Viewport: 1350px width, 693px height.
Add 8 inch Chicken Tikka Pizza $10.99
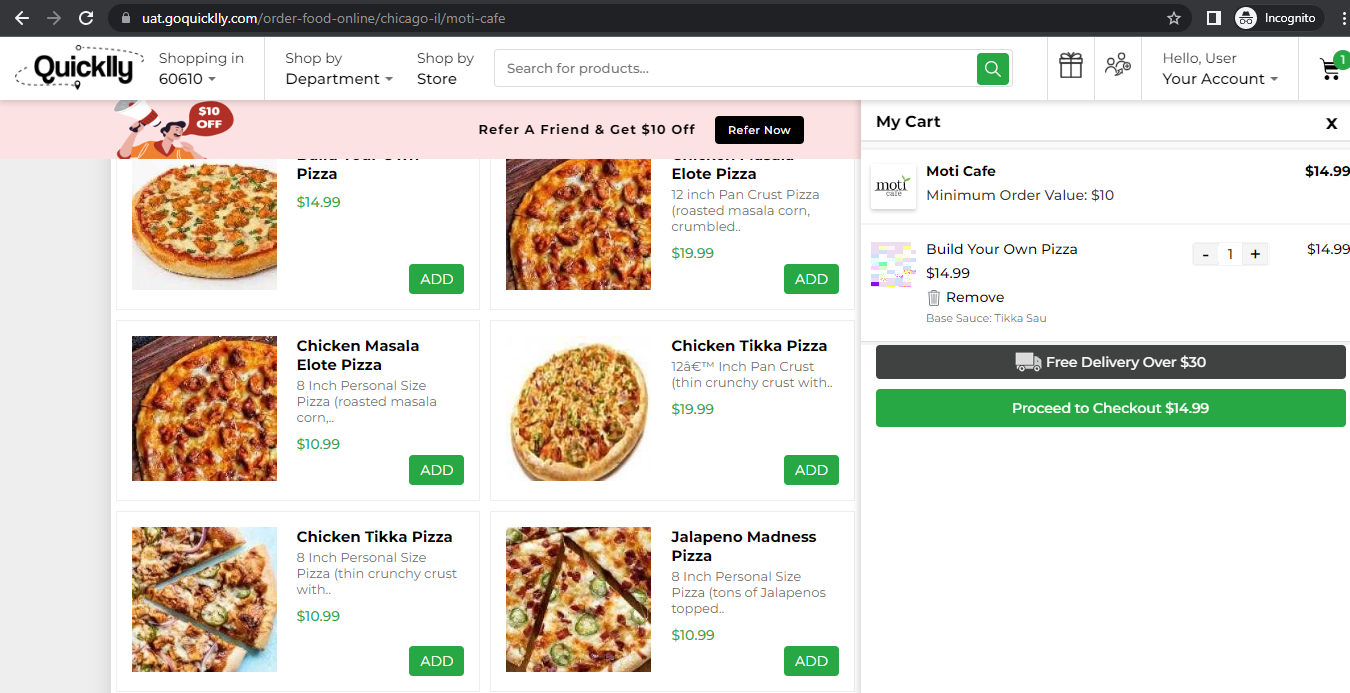coord(436,661)
